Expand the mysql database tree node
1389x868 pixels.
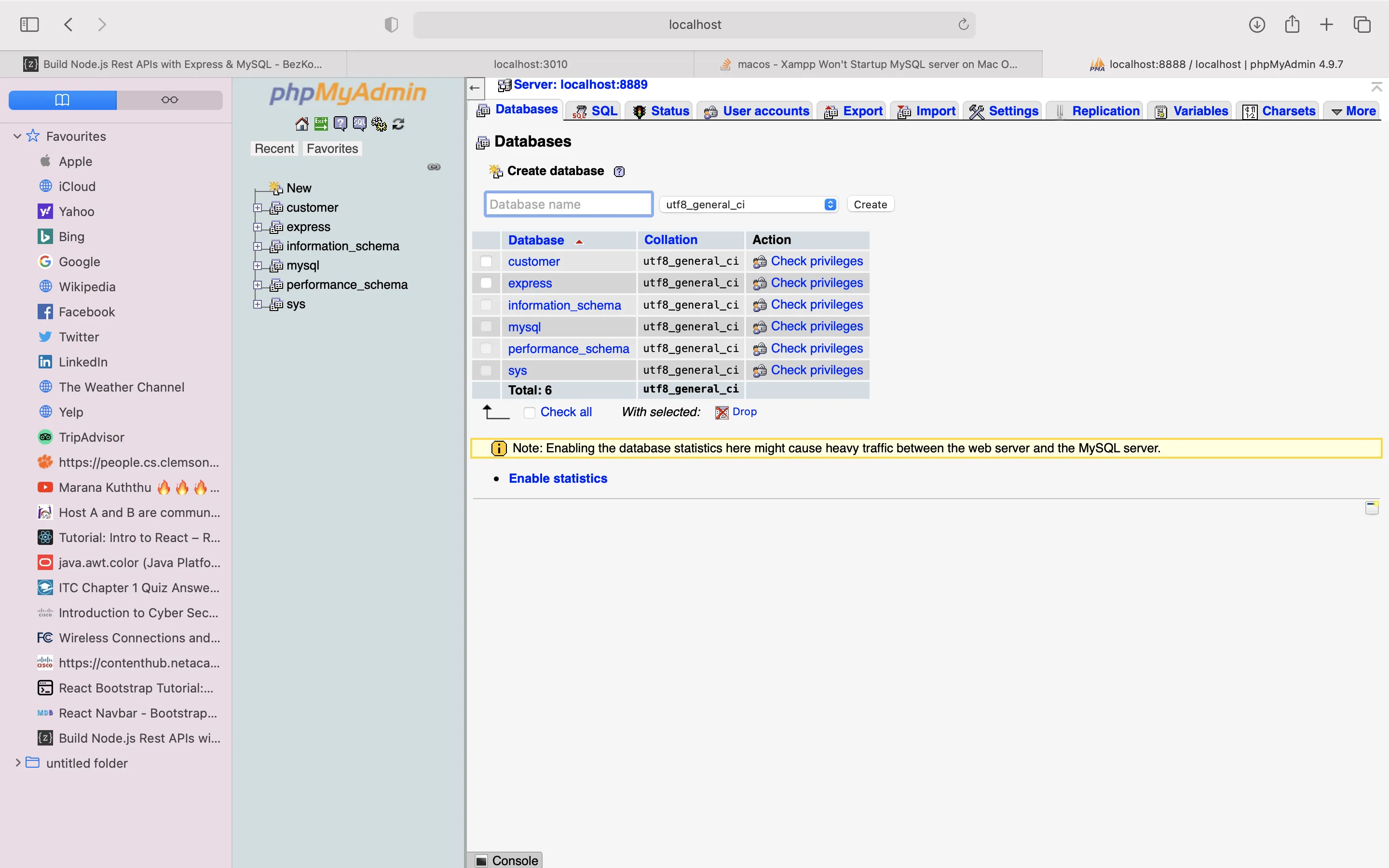[x=258, y=266]
